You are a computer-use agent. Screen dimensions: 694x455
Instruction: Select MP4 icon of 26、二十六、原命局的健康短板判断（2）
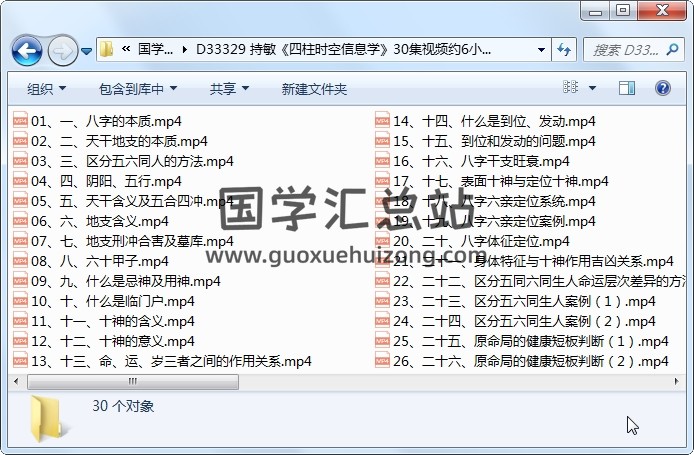(x=382, y=360)
